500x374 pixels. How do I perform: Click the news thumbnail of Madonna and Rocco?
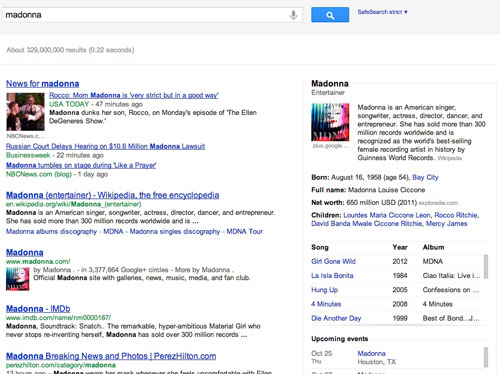click(x=25, y=112)
